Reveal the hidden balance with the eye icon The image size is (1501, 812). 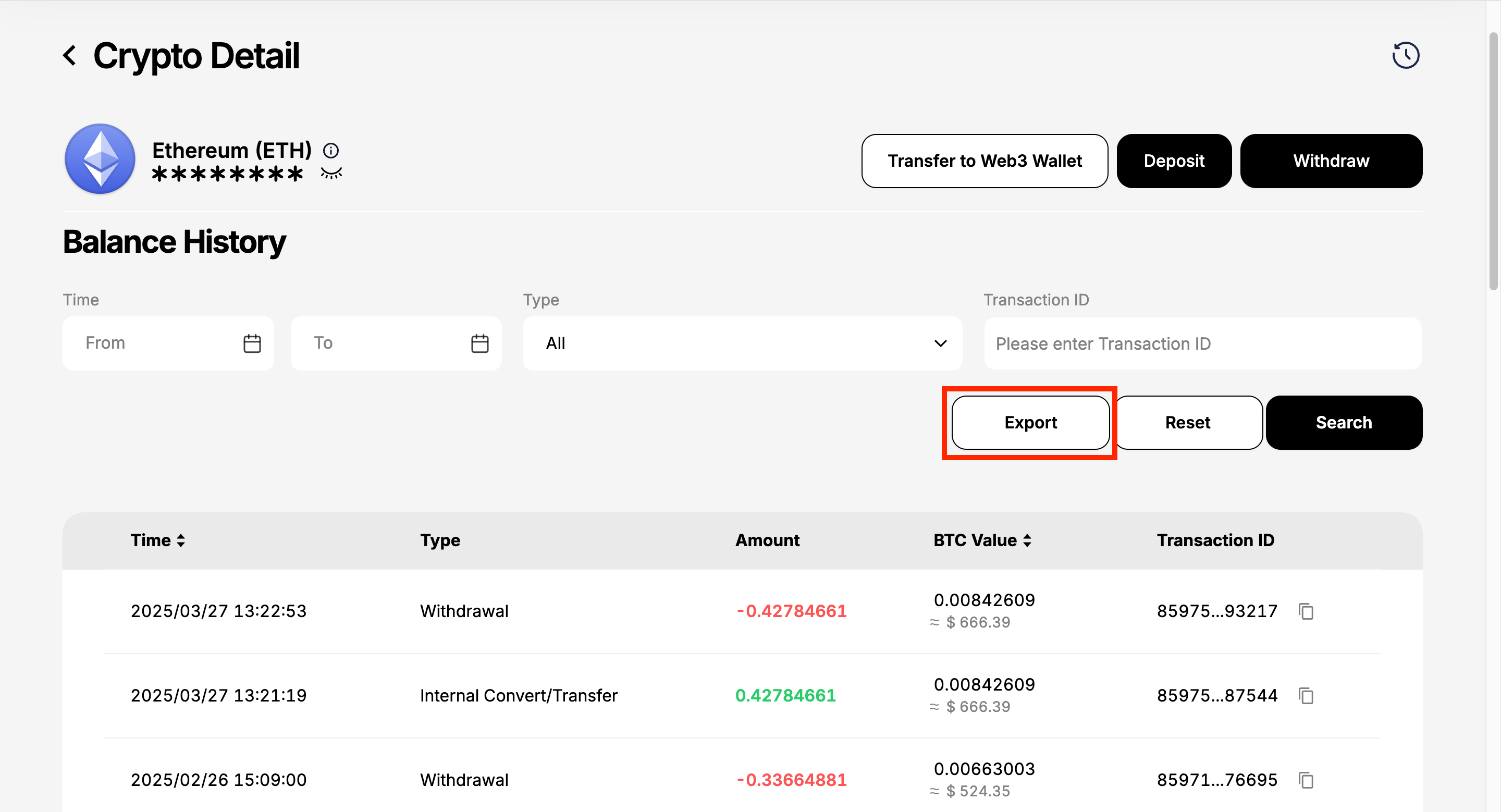(x=331, y=174)
